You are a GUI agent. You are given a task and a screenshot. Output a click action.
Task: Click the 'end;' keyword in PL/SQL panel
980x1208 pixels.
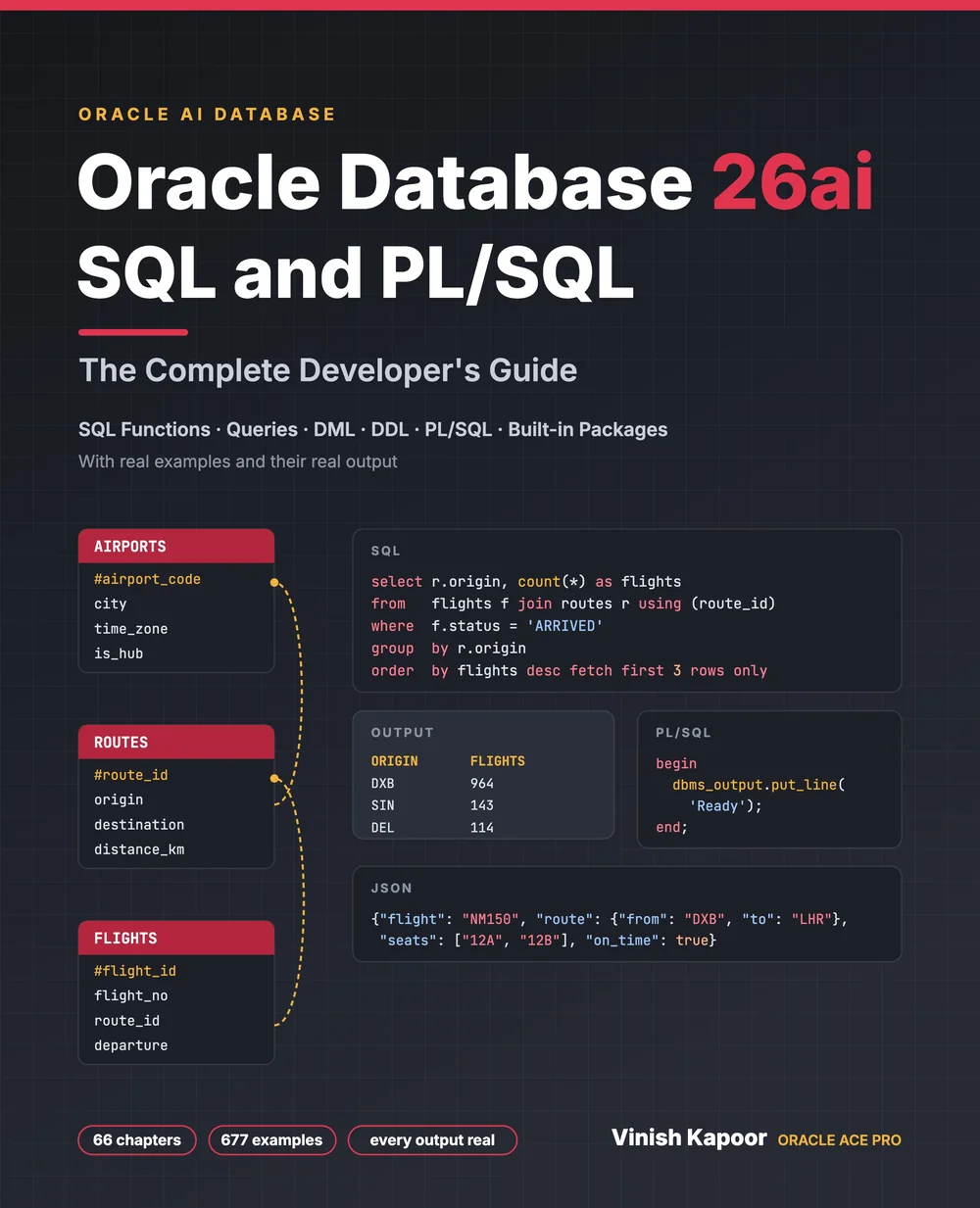pyautogui.click(x=672, y=828)
